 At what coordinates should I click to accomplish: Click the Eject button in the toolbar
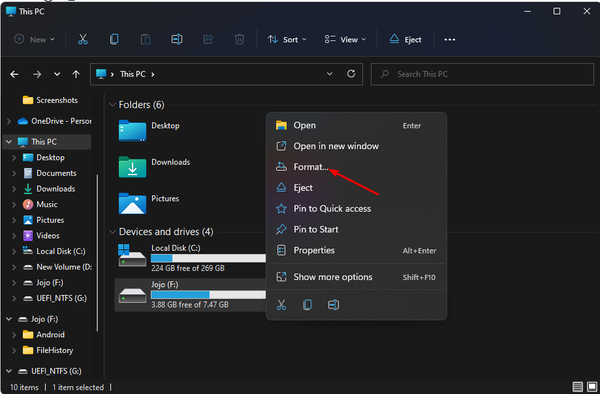coord(405,39)
